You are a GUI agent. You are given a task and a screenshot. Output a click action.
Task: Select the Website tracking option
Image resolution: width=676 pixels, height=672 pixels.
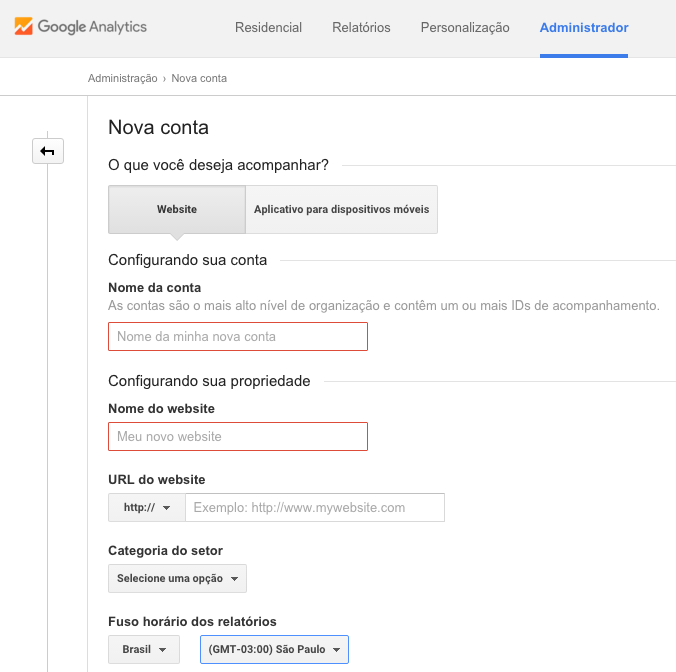tap(177, 210)
